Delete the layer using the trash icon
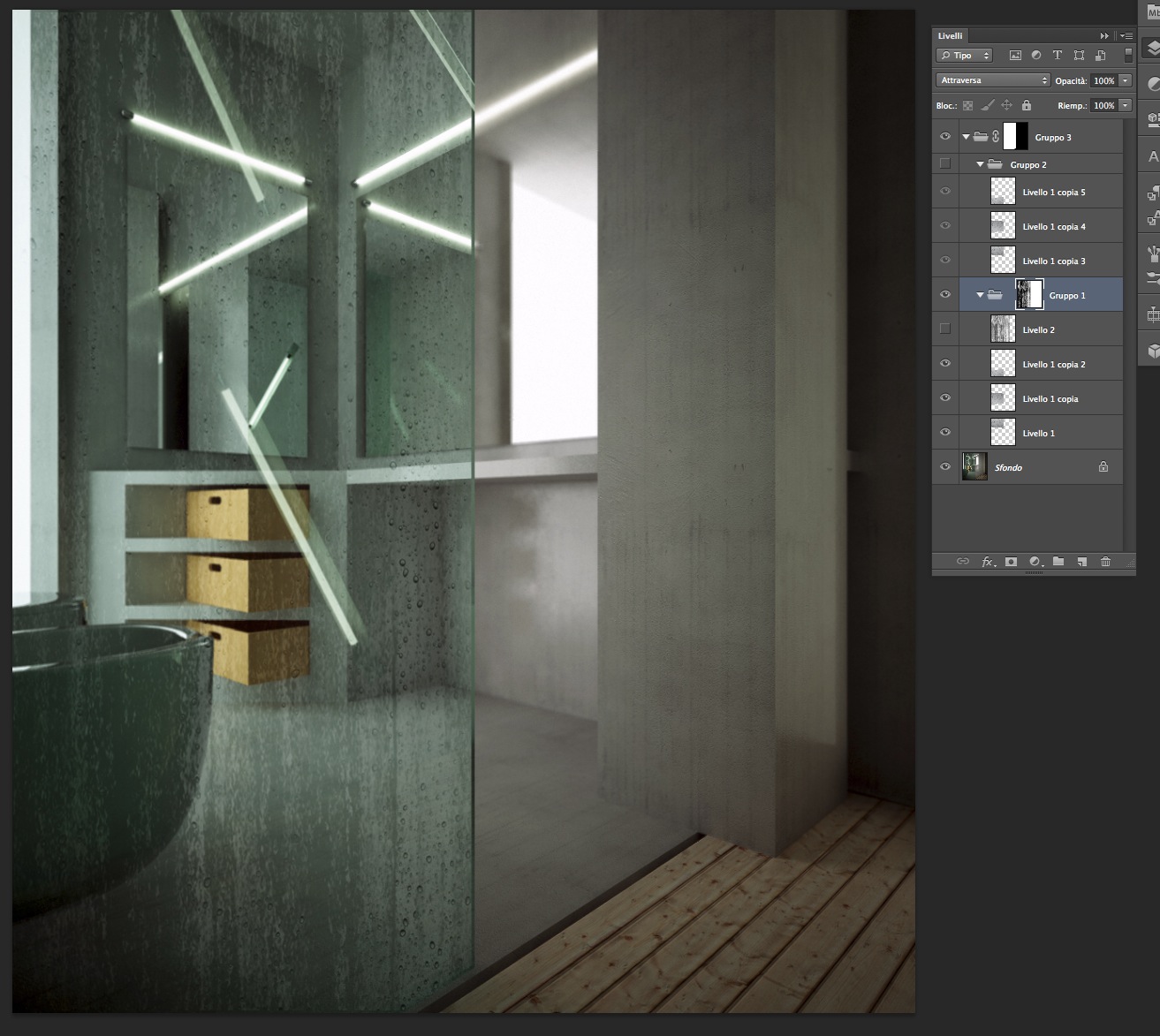The height and width of the screenshot is (1036, 1160). tap(1105, 562)
